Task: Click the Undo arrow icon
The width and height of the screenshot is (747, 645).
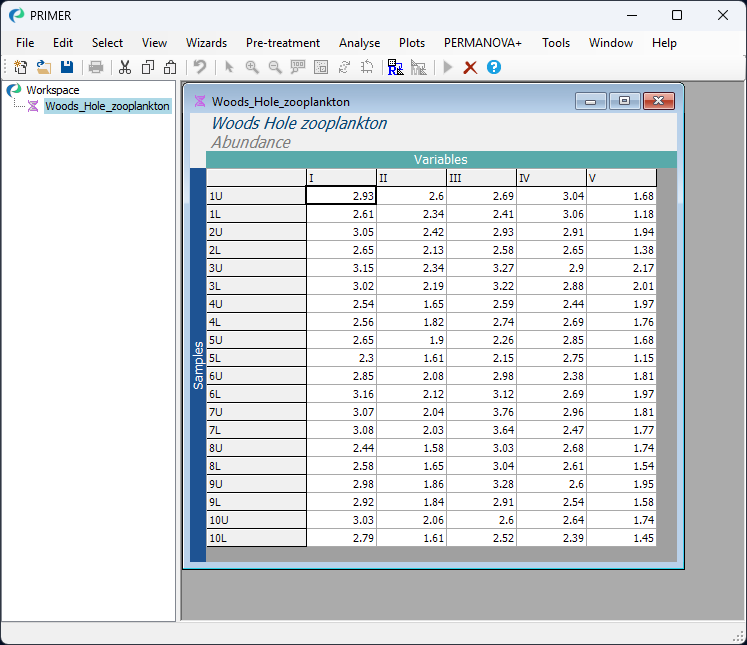Action: click(200, 67)
